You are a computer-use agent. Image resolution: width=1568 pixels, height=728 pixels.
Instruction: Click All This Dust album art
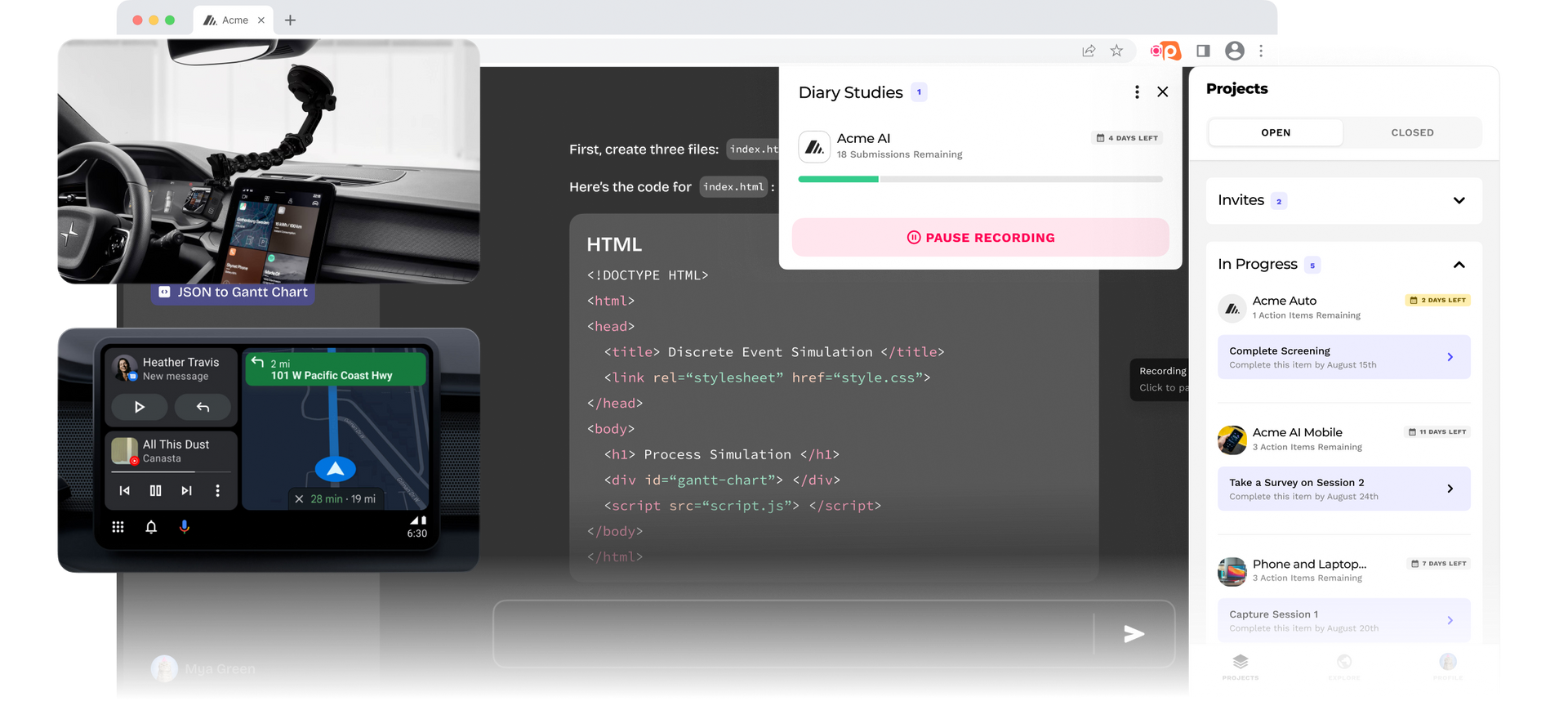point(125,451)
